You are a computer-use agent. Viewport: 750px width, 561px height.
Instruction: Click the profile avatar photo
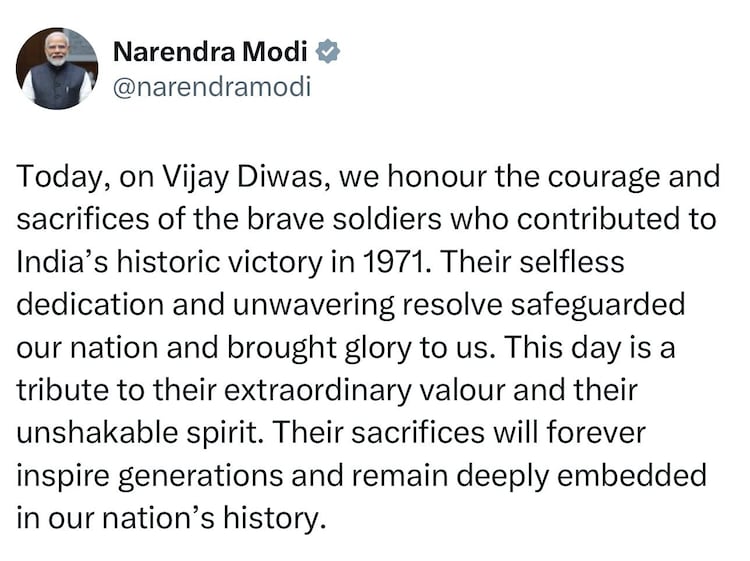pyautogui.click(x=56, y=68)
